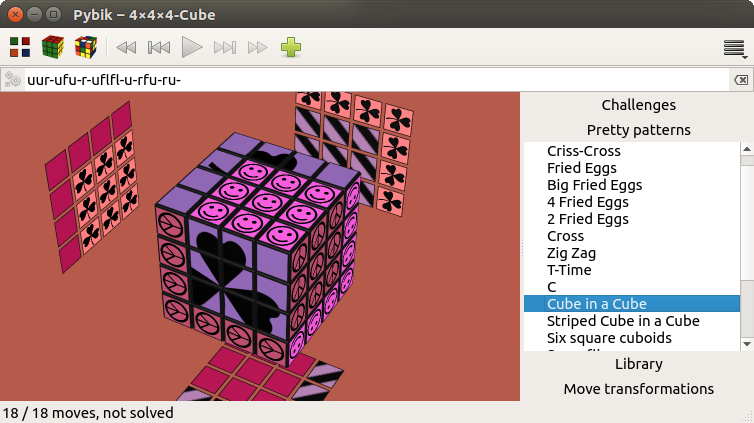Step forward one move
Image resolution: width=754 pixels, height=423 pixels.
point(225,48)
